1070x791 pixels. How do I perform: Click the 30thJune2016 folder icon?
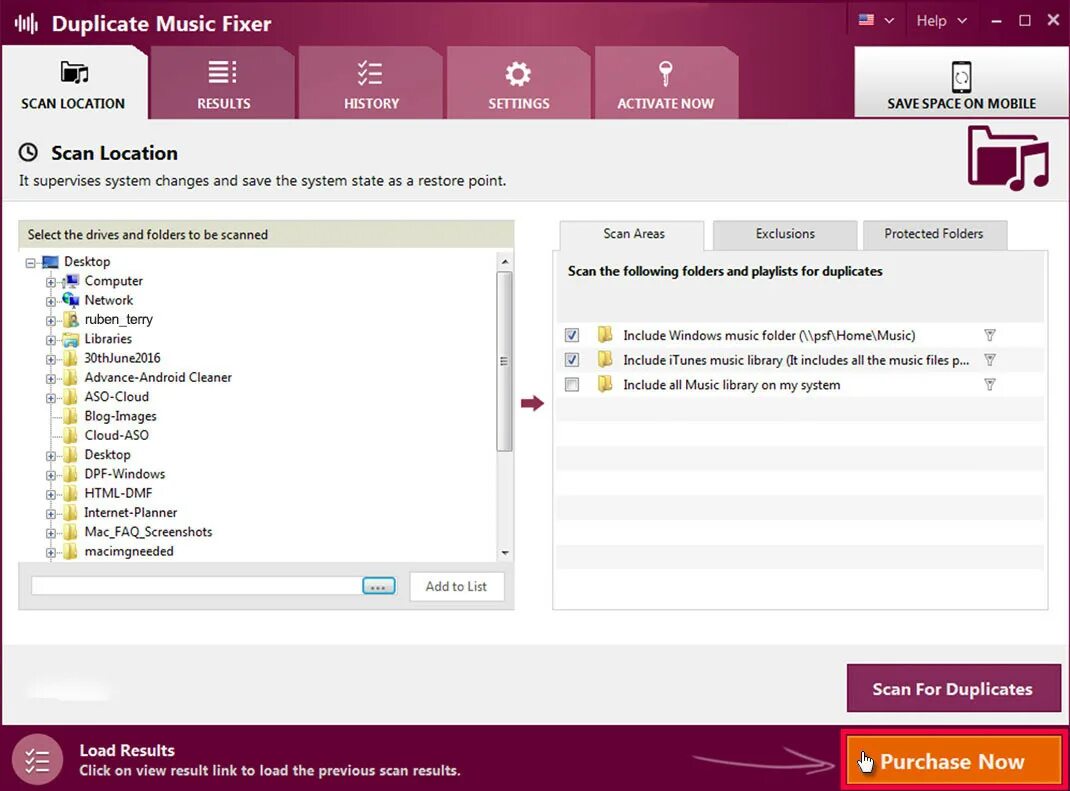(x=70, y=358)
